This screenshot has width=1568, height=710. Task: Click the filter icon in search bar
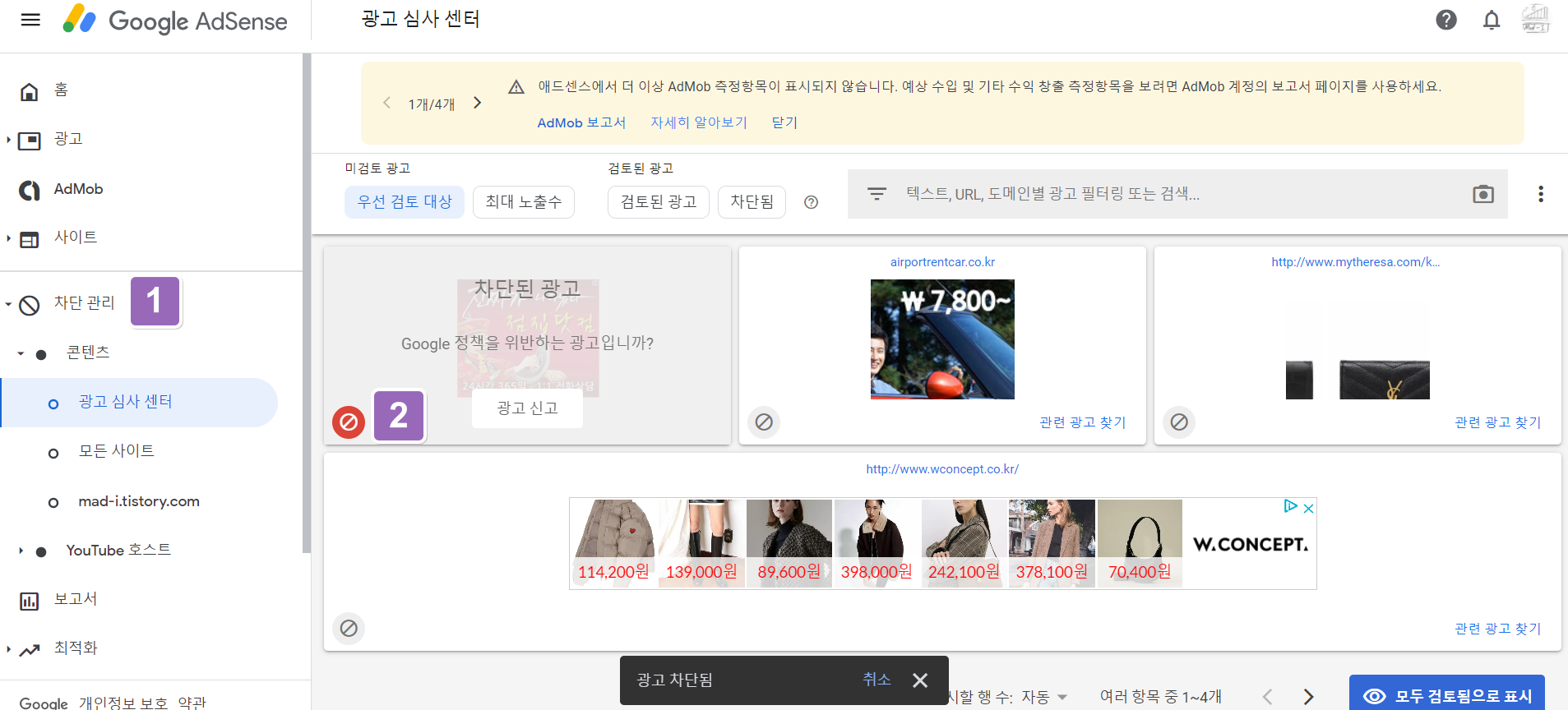[x=877, y=194]
